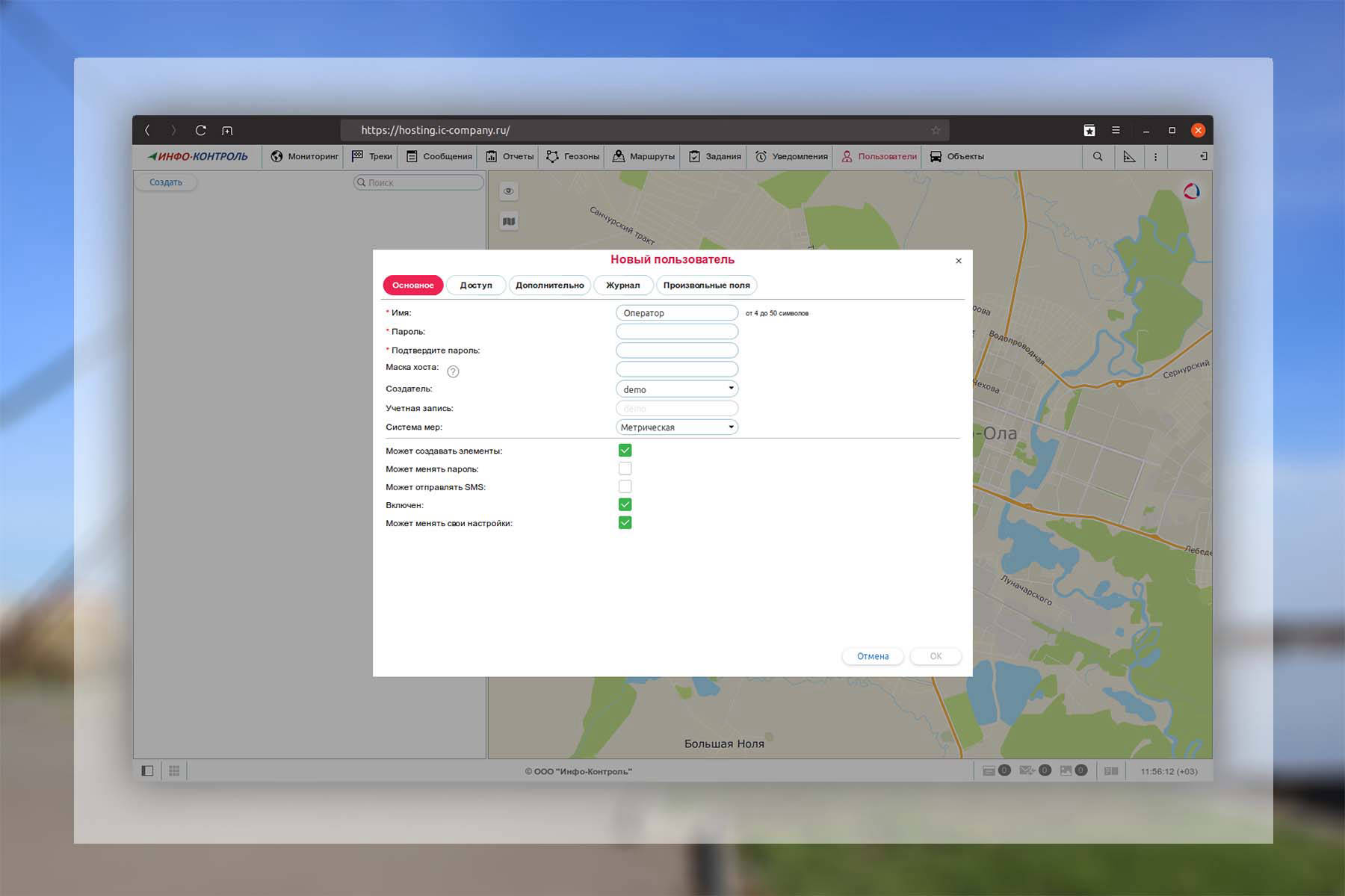
Task: Open the three-dot more options menu
Action: pyautogui.click(x=1155, y=156)
